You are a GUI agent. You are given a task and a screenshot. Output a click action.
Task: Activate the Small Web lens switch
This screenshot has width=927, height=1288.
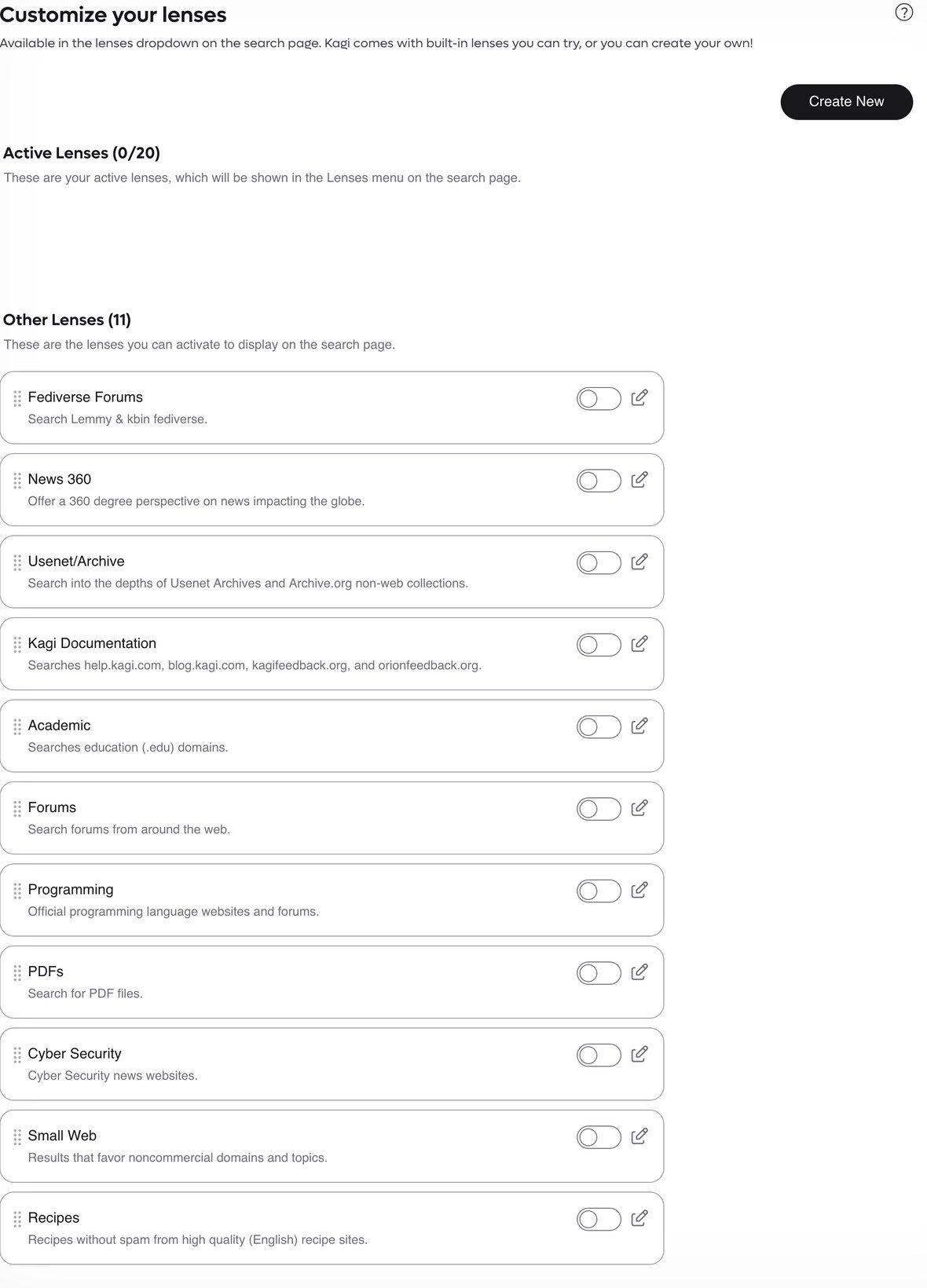(599, 1137)
